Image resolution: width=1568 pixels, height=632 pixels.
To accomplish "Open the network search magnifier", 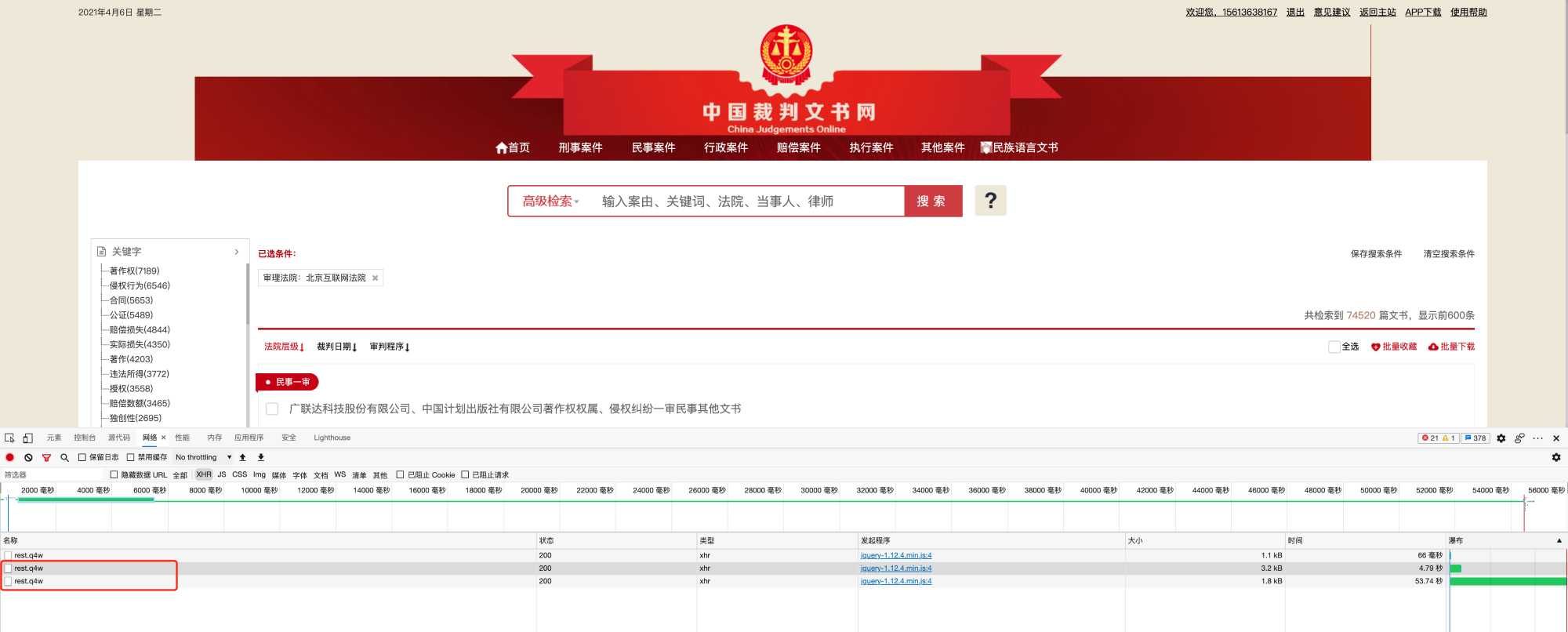I will pos(64,457).
